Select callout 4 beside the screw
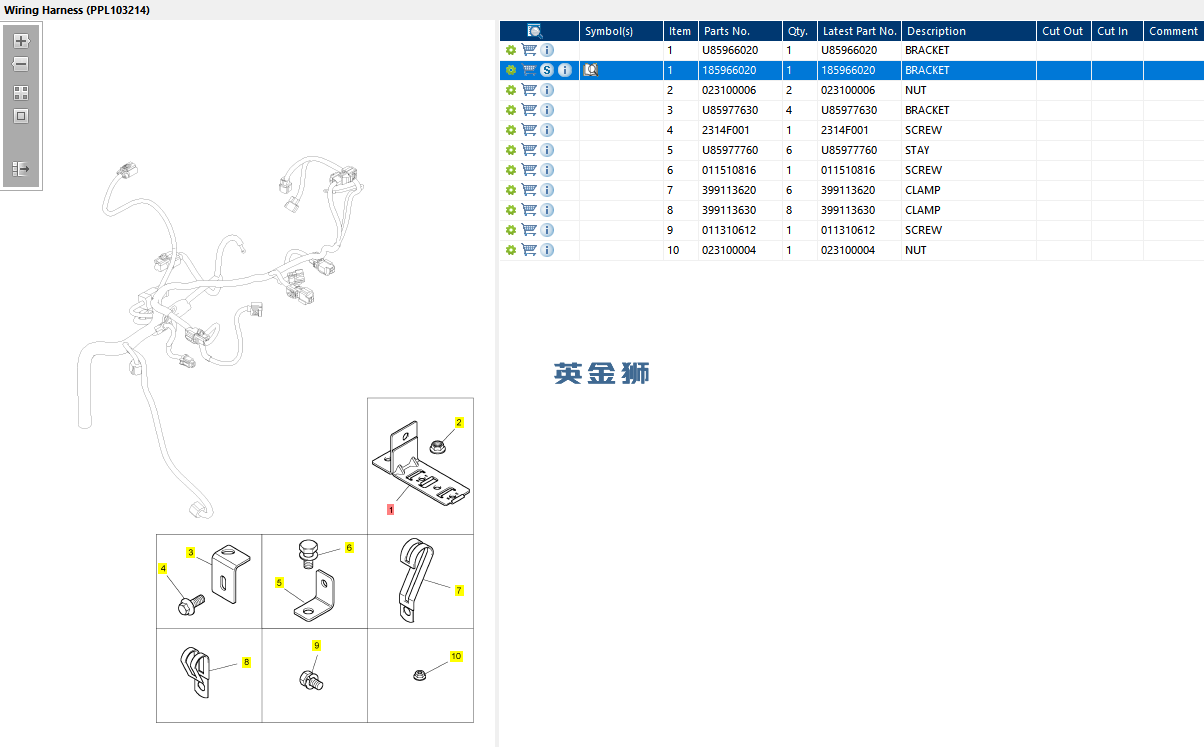Screen dimensions: 1204x747 tap(163, 568)
